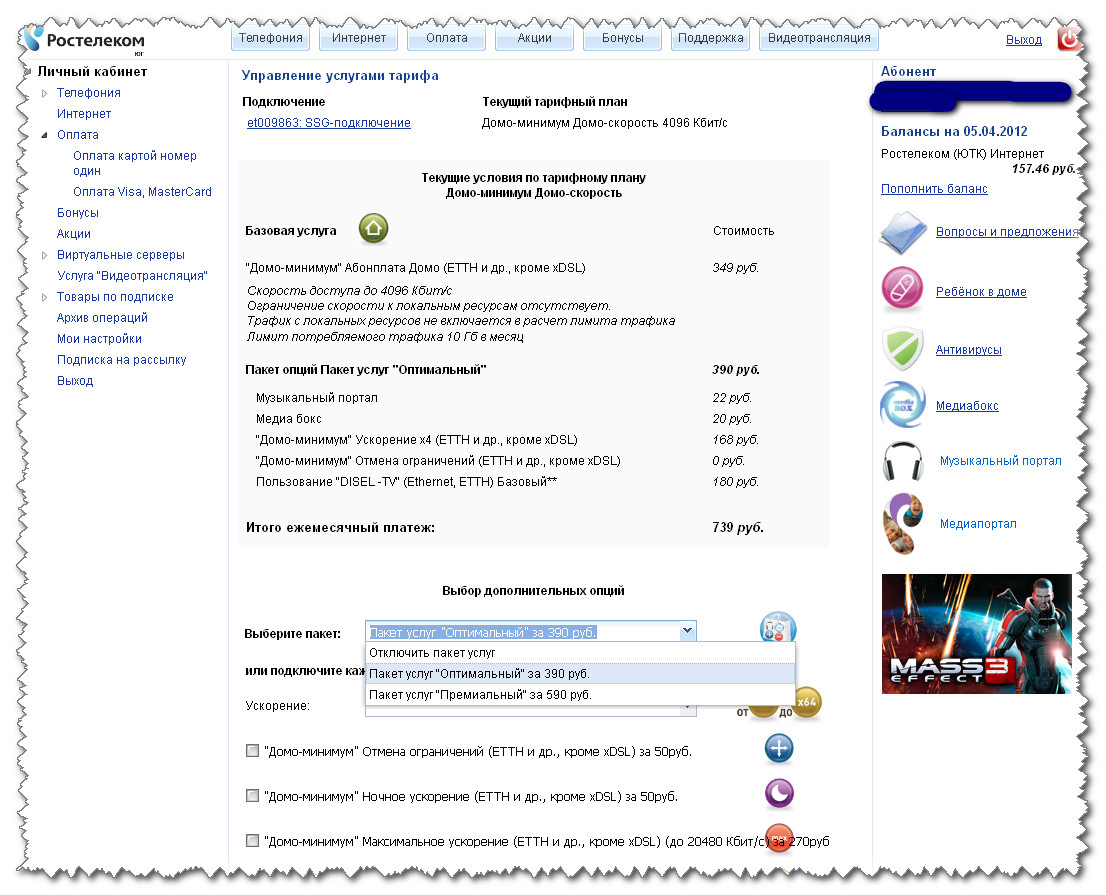Image resolution: width=1106 pixels, height=895 pixels.
Task: Click the Пополнить баланс link
Action: (934, 189)
